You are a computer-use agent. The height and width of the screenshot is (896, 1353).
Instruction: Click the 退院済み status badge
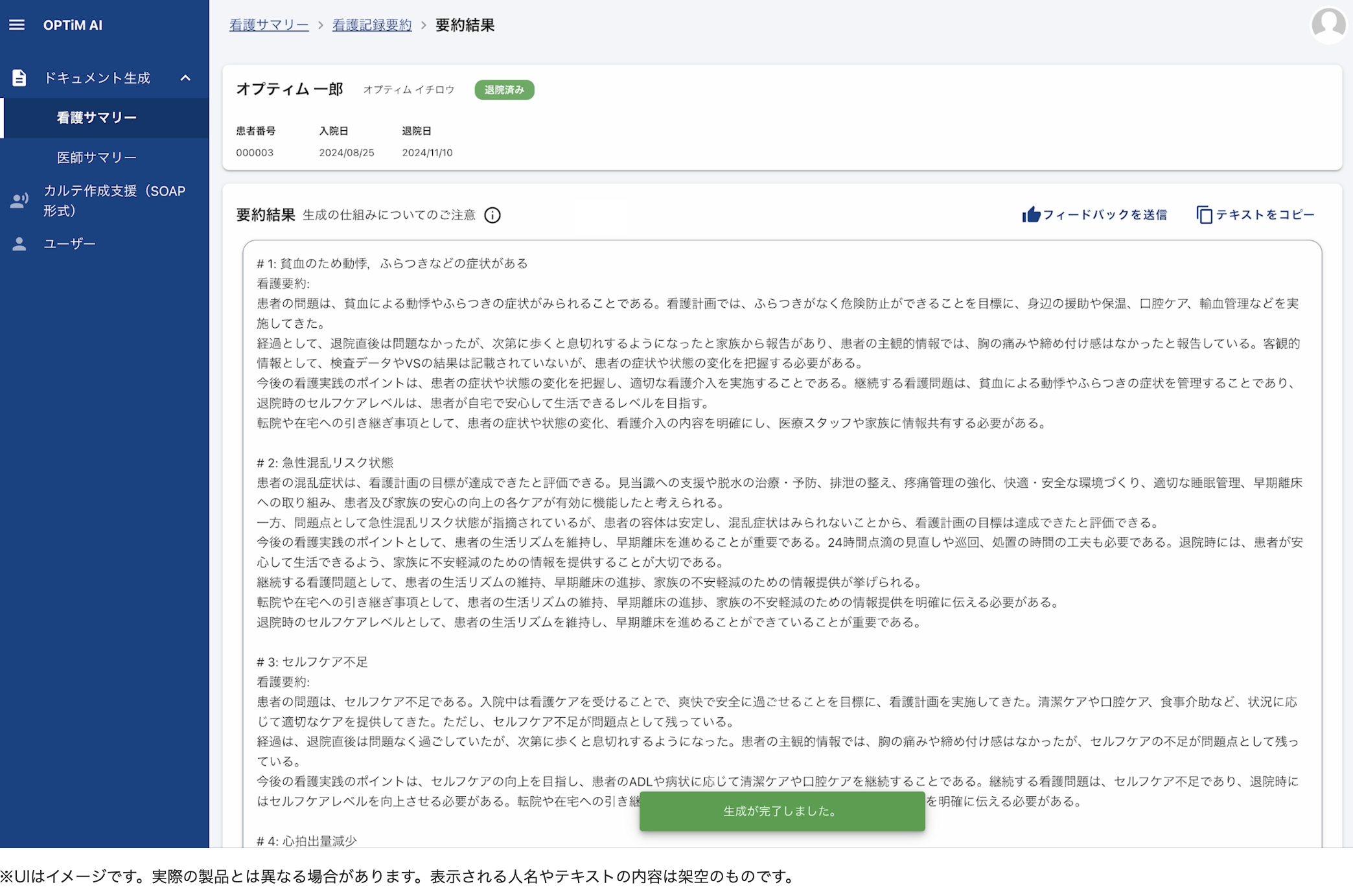pyautogui.click(x=504, y=90)
